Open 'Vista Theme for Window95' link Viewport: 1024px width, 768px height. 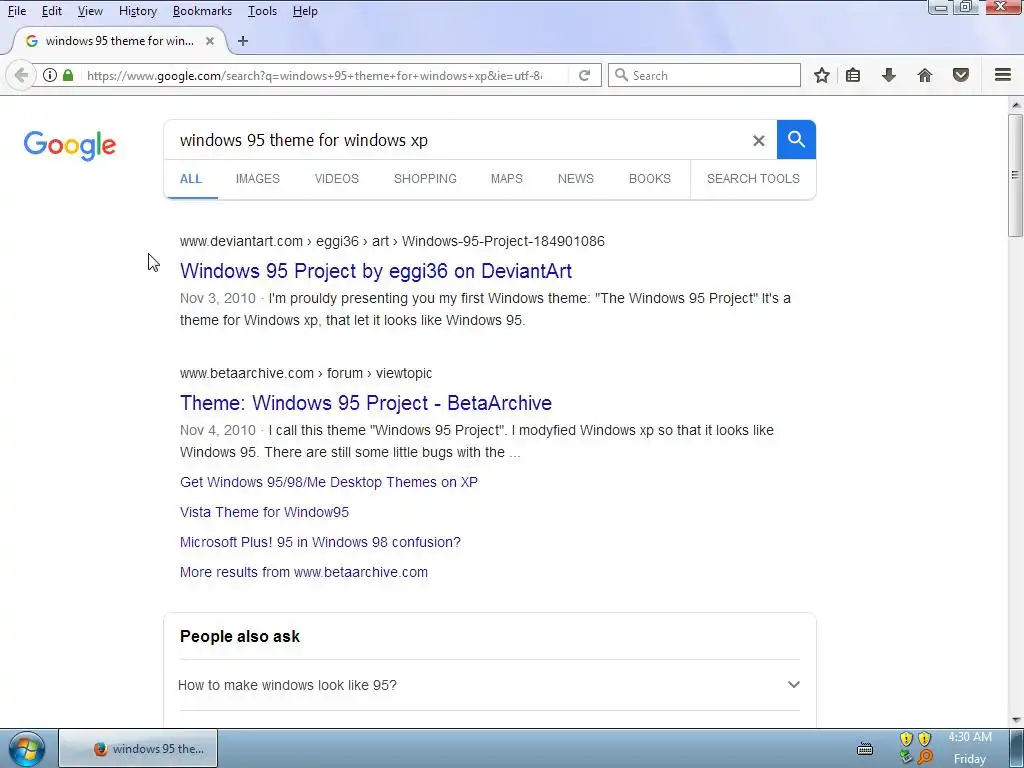click(x=264, y=512)
